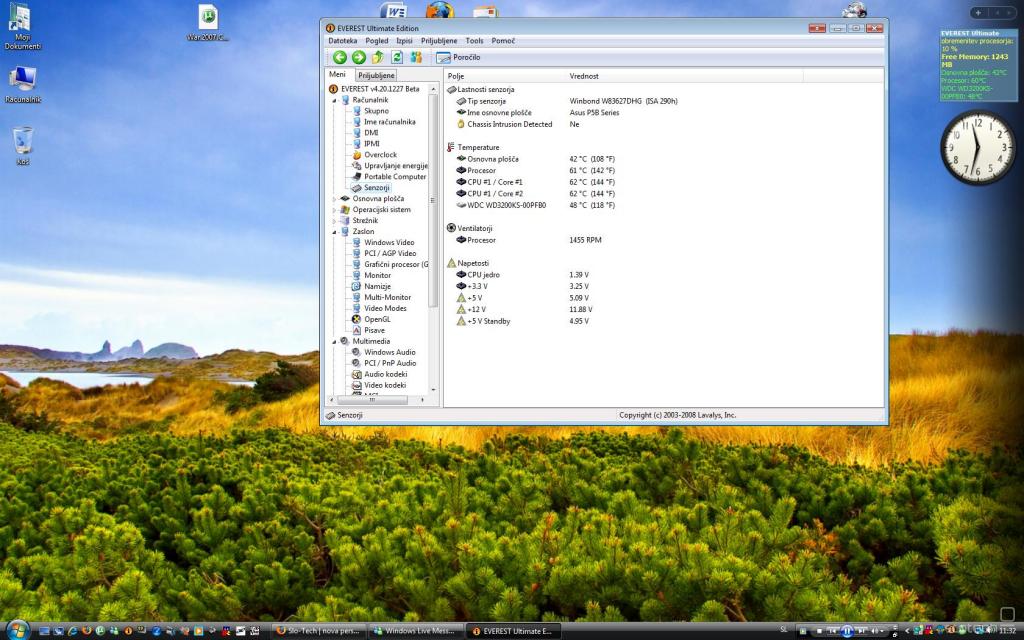Select Upravljanje energije in the tree
This screenshot has width=1024, height=640.
click(390, 166)
